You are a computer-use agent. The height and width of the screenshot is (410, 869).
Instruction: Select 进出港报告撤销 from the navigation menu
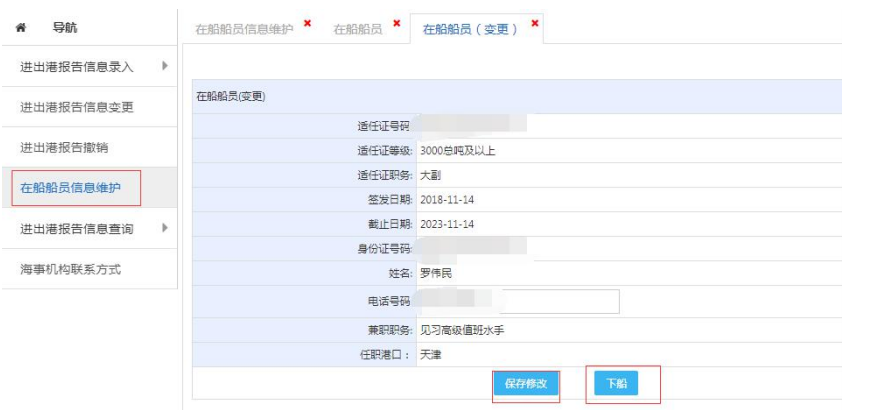point(64,148)
